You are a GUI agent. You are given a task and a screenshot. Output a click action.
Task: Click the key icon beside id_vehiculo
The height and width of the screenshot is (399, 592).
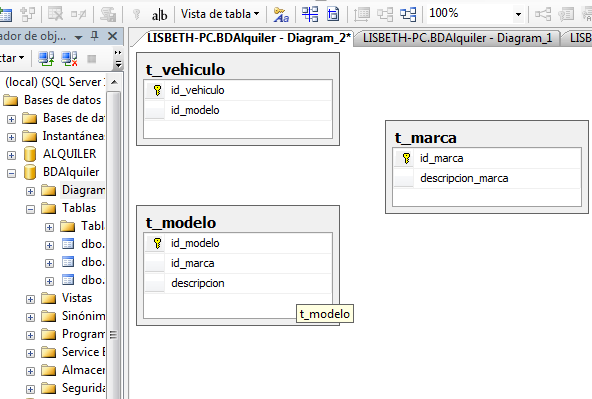click(157, 90)
